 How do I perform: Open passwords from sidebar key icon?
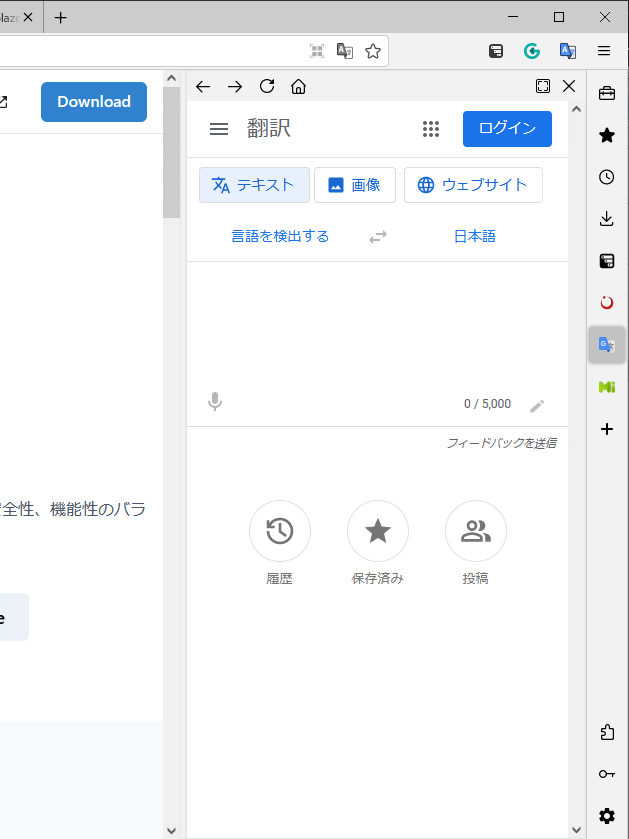(607, 774)
